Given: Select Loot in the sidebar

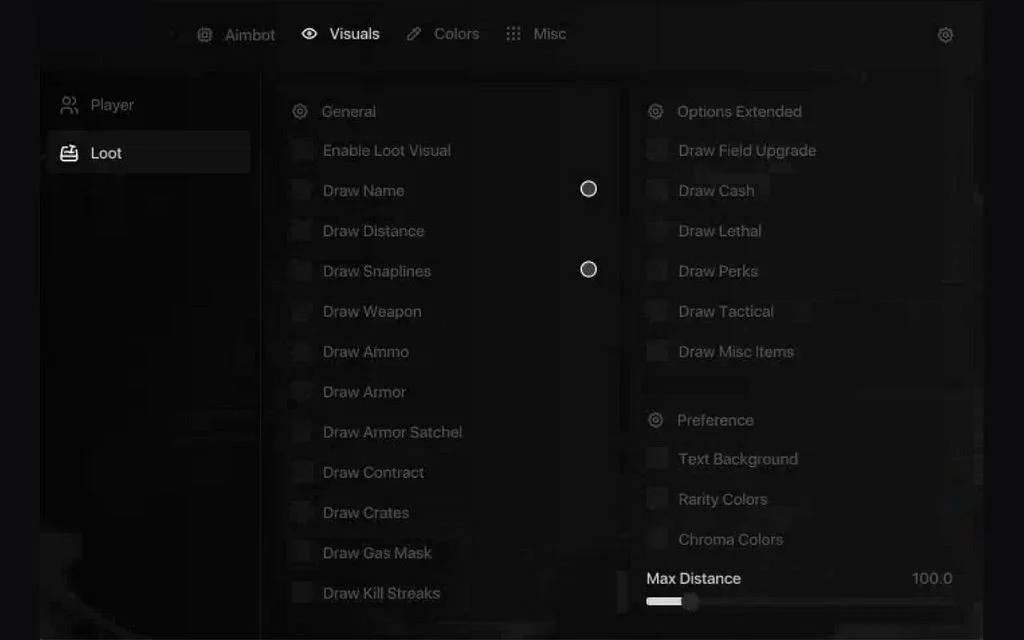Looking at the screenshot, I should point(149,153).
